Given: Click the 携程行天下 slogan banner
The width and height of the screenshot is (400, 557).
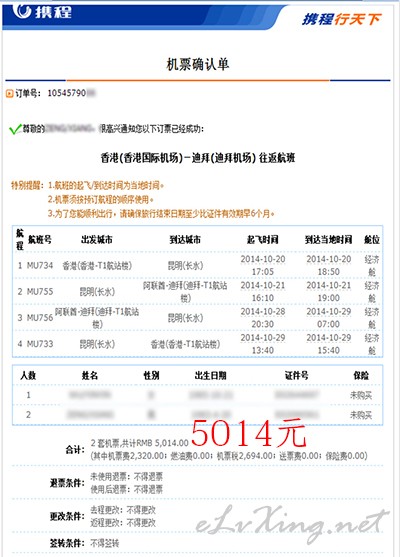Looking at the screenshot, I should [341, 20].
